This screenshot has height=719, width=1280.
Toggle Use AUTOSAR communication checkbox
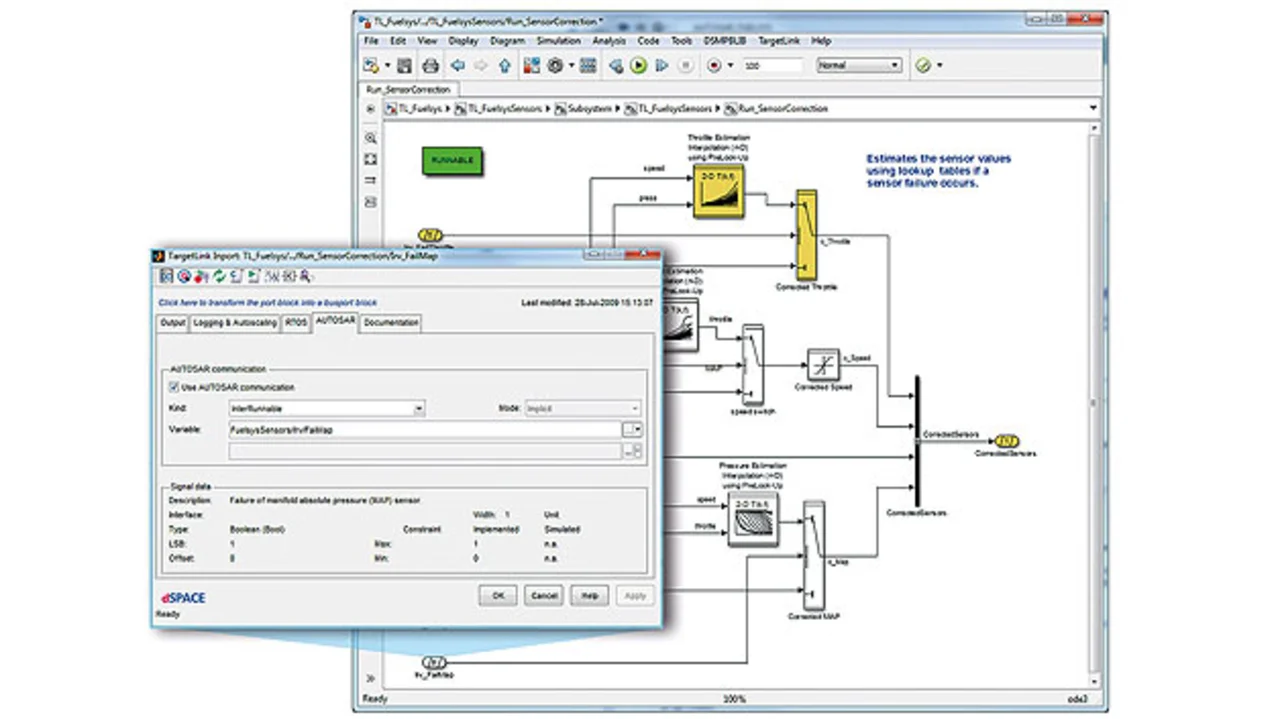click(x=174, y=387)
